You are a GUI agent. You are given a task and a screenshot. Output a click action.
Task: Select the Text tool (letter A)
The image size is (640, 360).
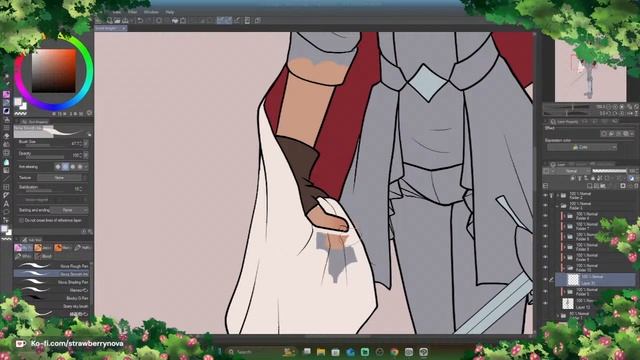pyautogui.click(x=6, y=204)
